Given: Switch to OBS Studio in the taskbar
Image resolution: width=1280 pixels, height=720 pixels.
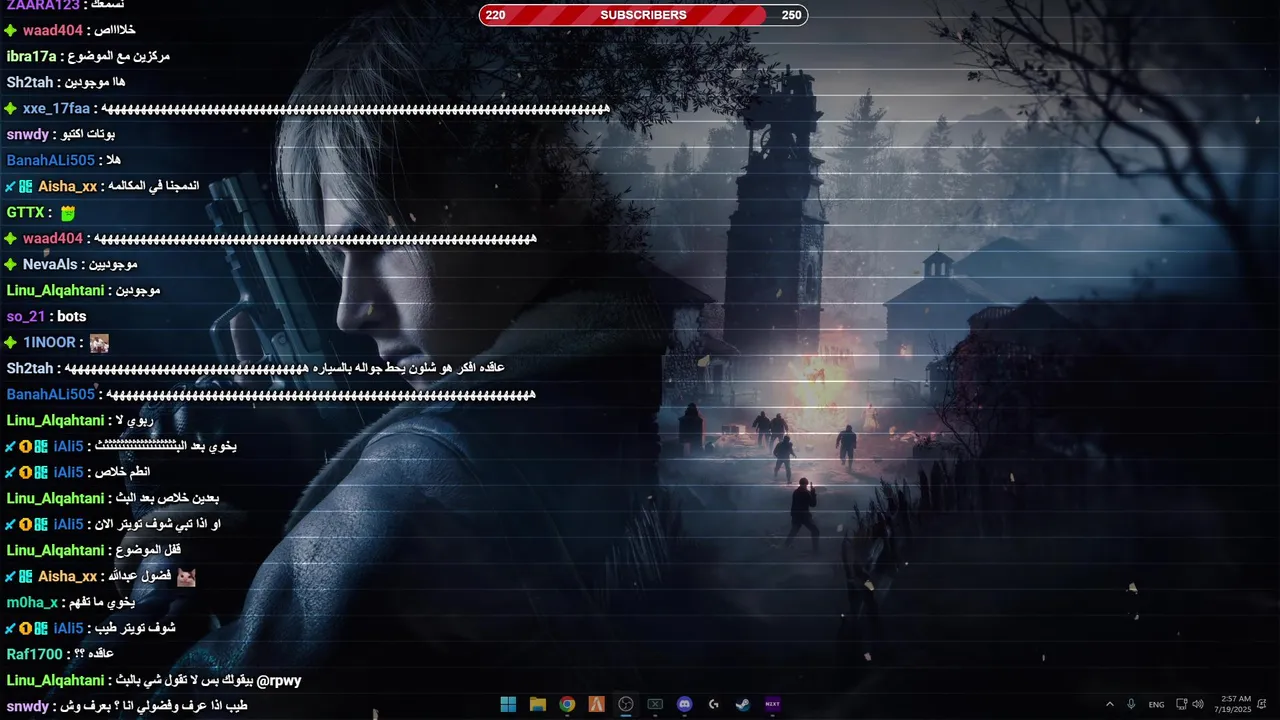Looking at the screenshot, I should pos(626,704).
